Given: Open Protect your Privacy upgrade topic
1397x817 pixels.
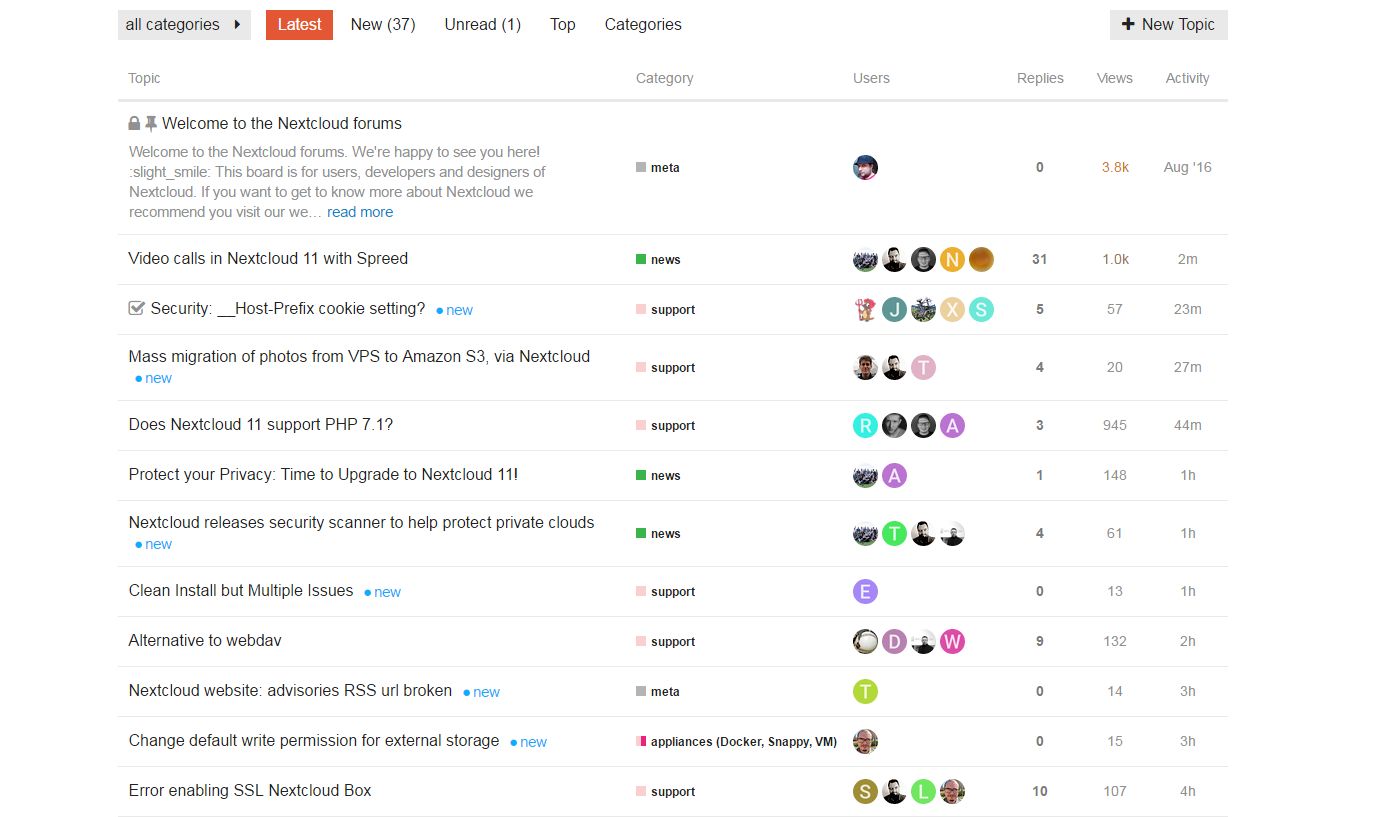Looking at the screenshot, I should [323, 475].
